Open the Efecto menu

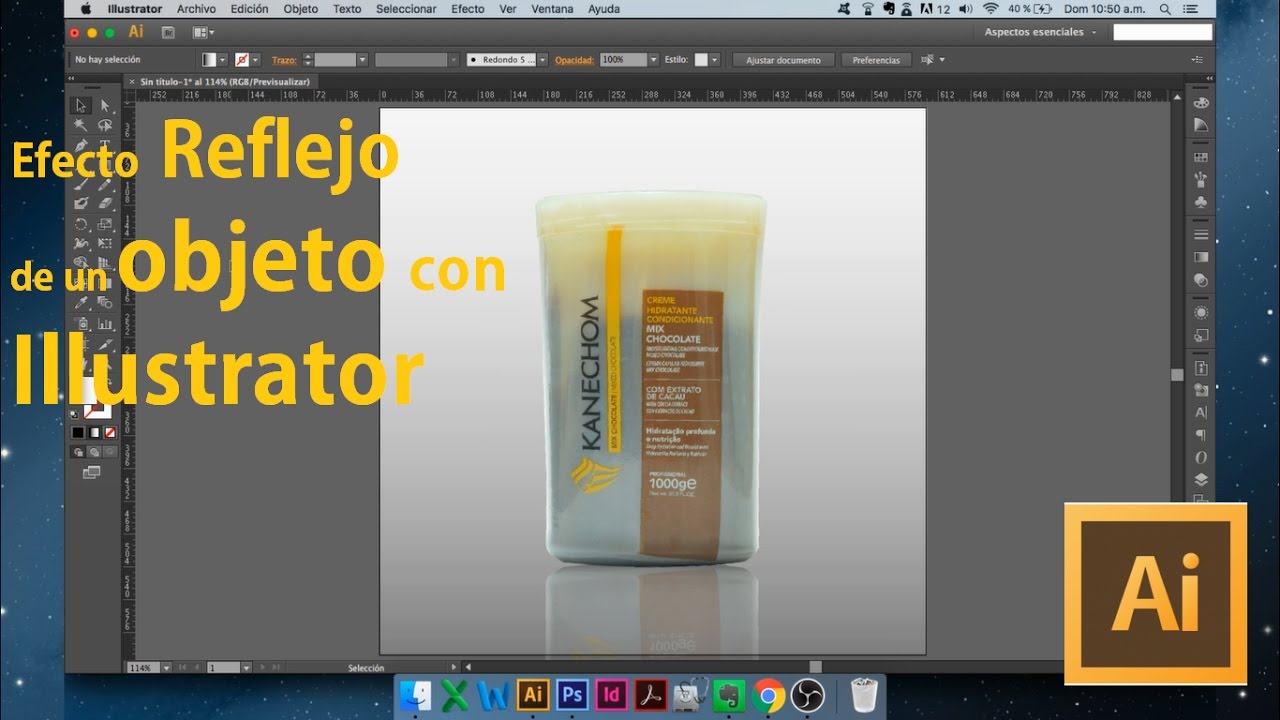coord(468,9)
